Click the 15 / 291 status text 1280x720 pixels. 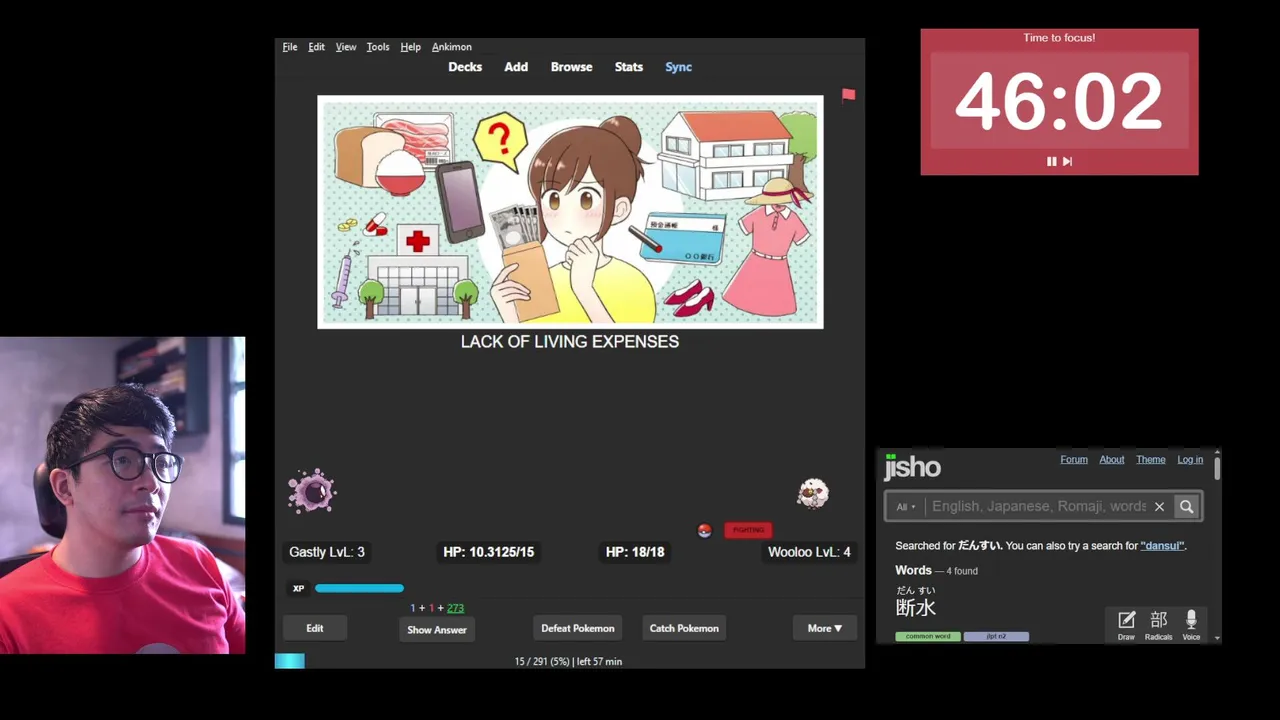point(568,662)
